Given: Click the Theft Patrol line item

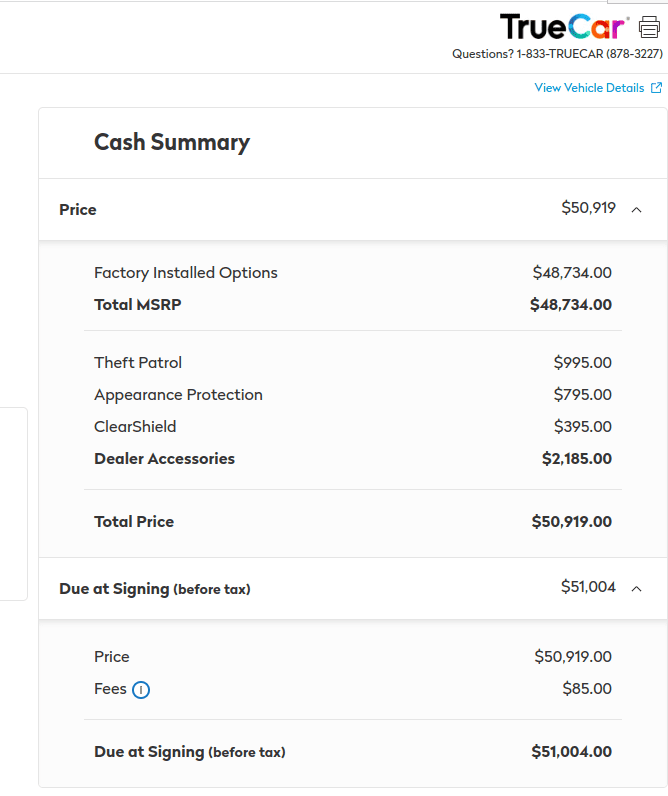Looking at the screenshot, I should coord(138,363).
